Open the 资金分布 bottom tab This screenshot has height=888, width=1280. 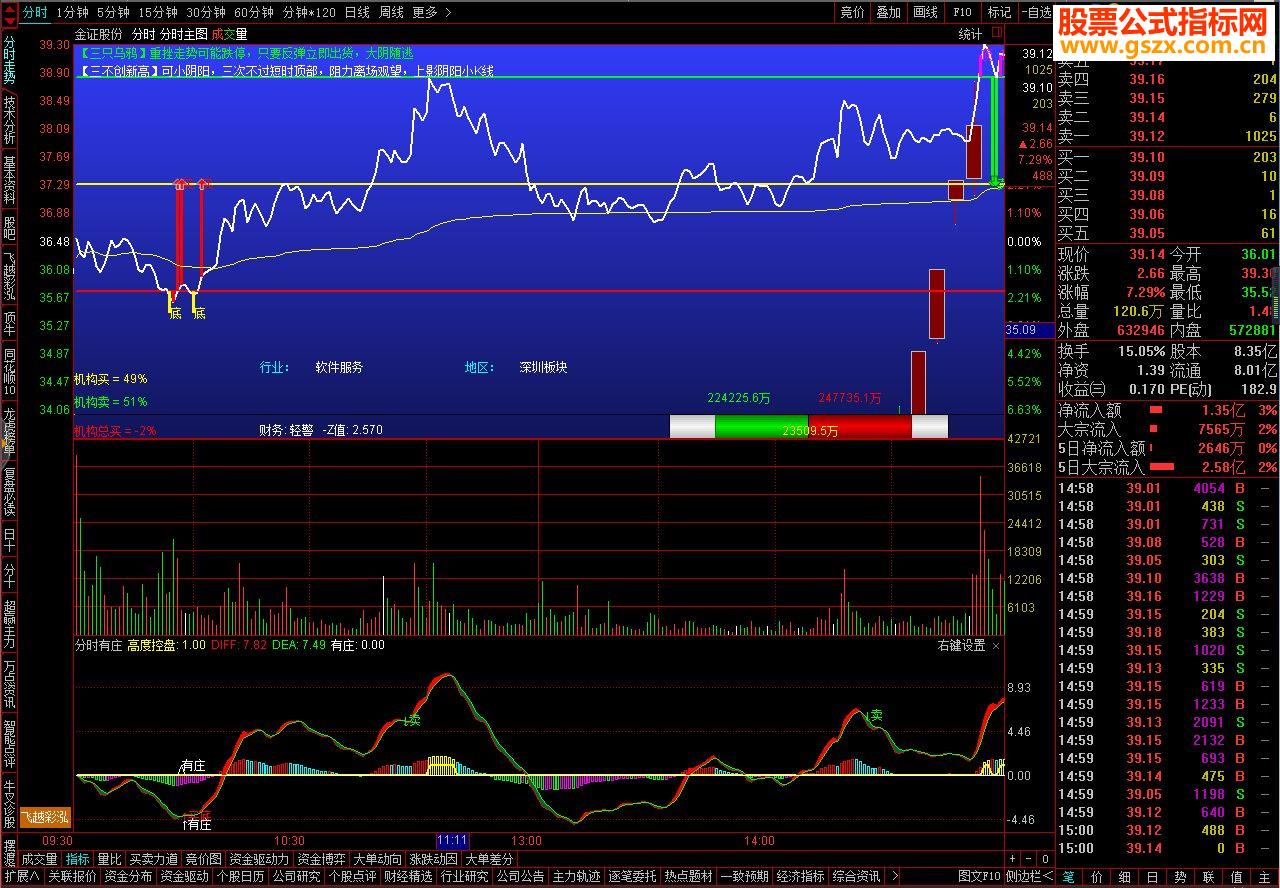[x=128, y=876]
